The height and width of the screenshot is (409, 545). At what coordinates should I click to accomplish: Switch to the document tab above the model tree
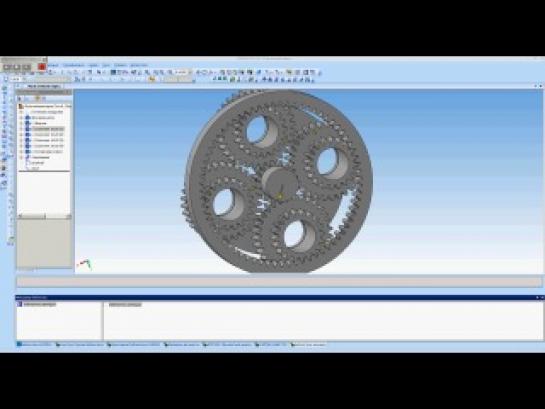[x=43, y=86]
